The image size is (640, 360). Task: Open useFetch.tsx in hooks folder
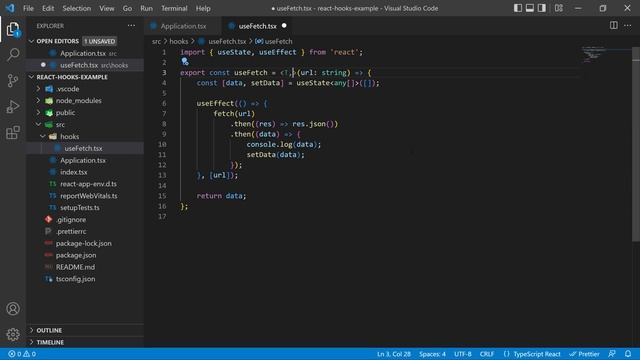pos(85,148)
